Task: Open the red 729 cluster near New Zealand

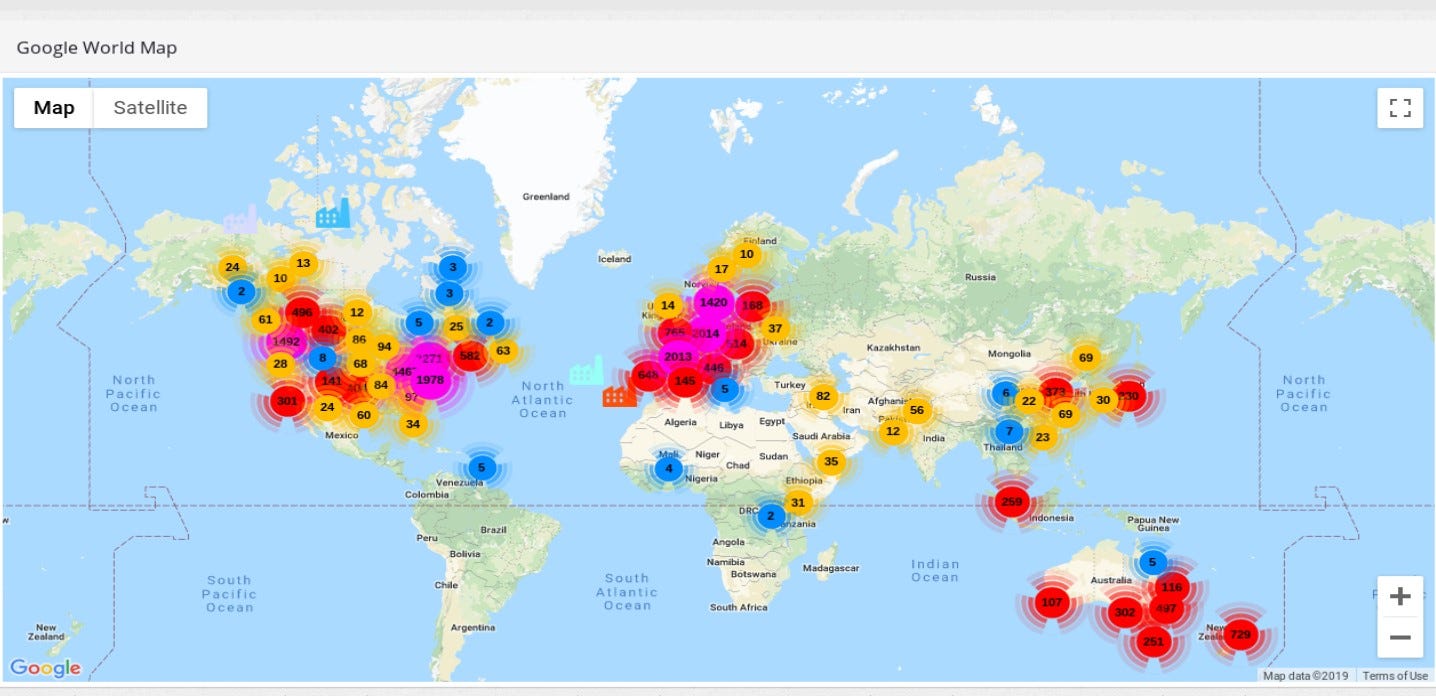Action: point(1240,634)
